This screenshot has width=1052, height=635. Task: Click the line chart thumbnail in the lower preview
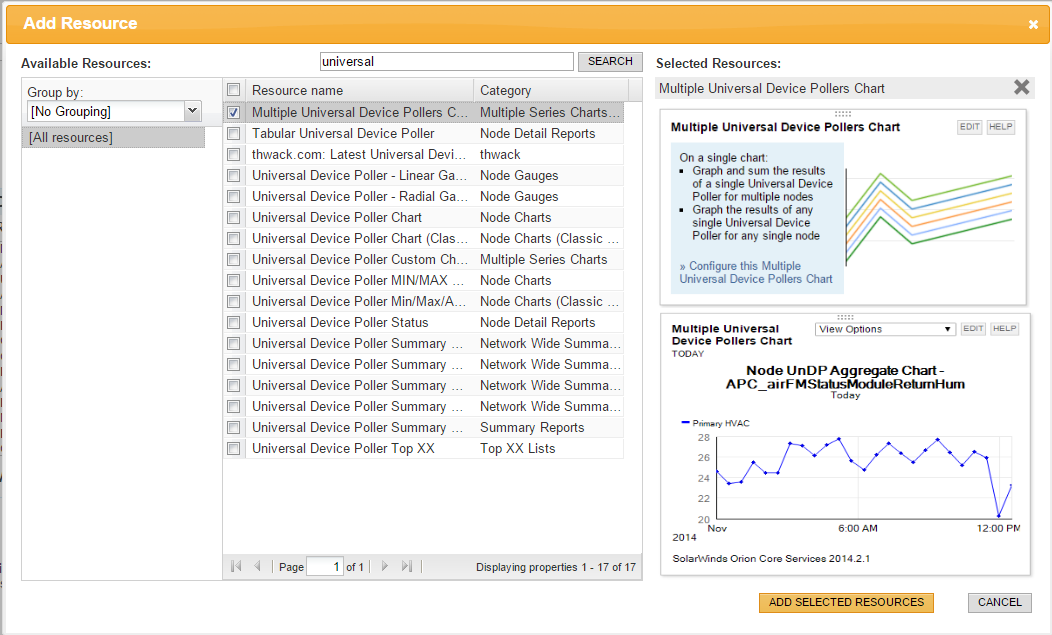coord(863,477)
